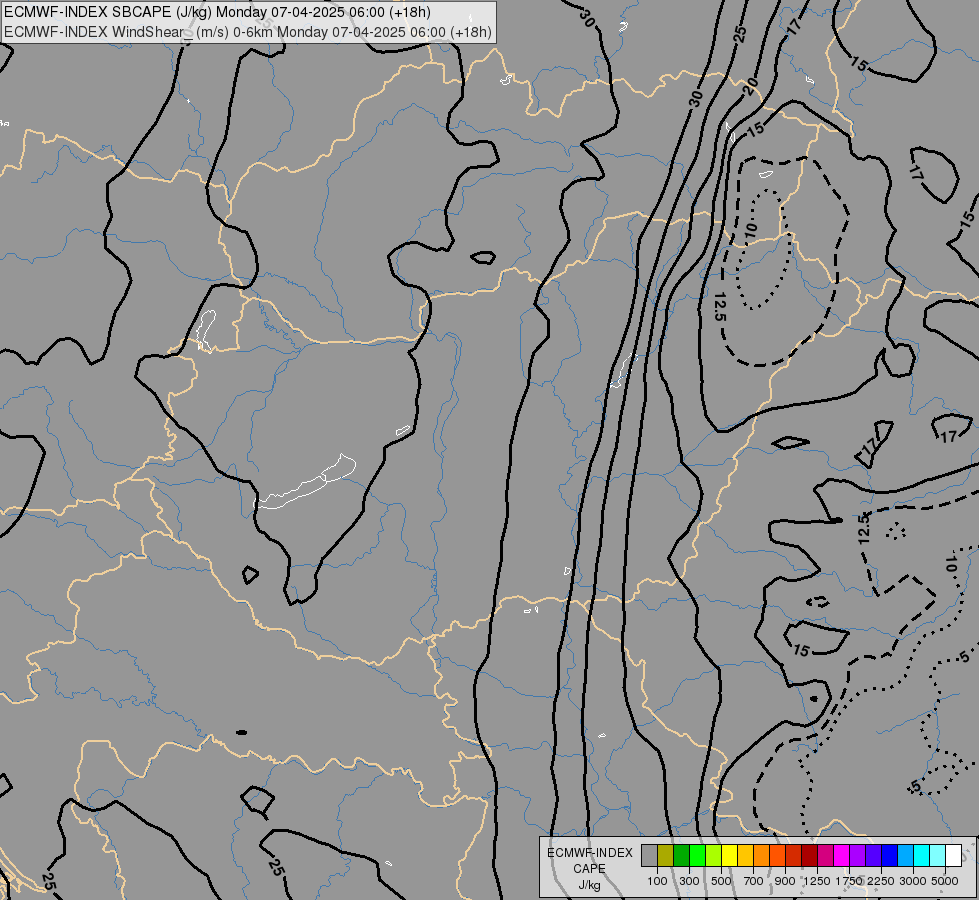979x900 pixels.
Task: Choose the dark red legend swatch
Action: [809, 855]
